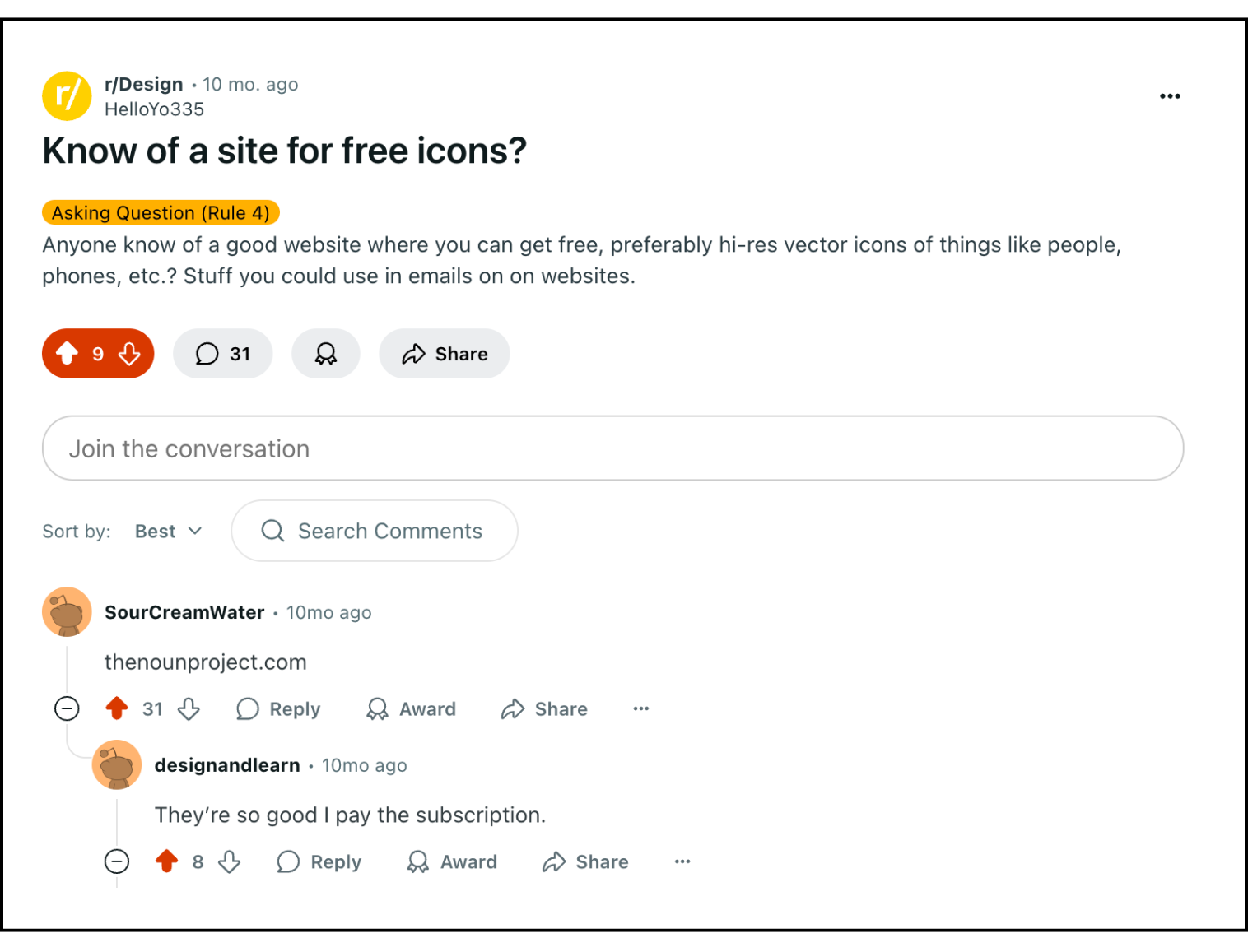Collapse SourCreamWater's comment thread
The image size is (1248, 952).
67,708
